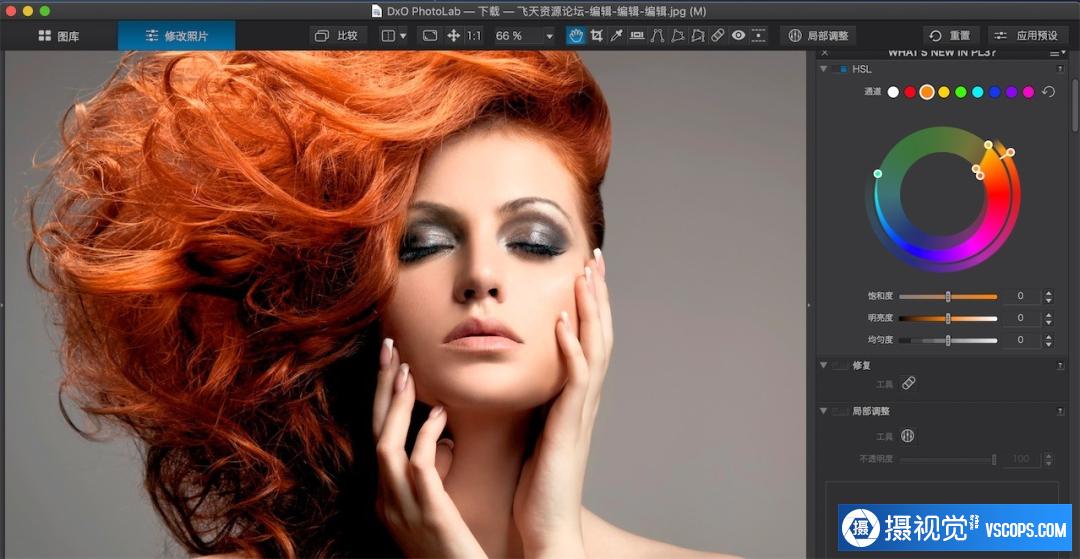Select the orange HSL channel

(927, 92)
